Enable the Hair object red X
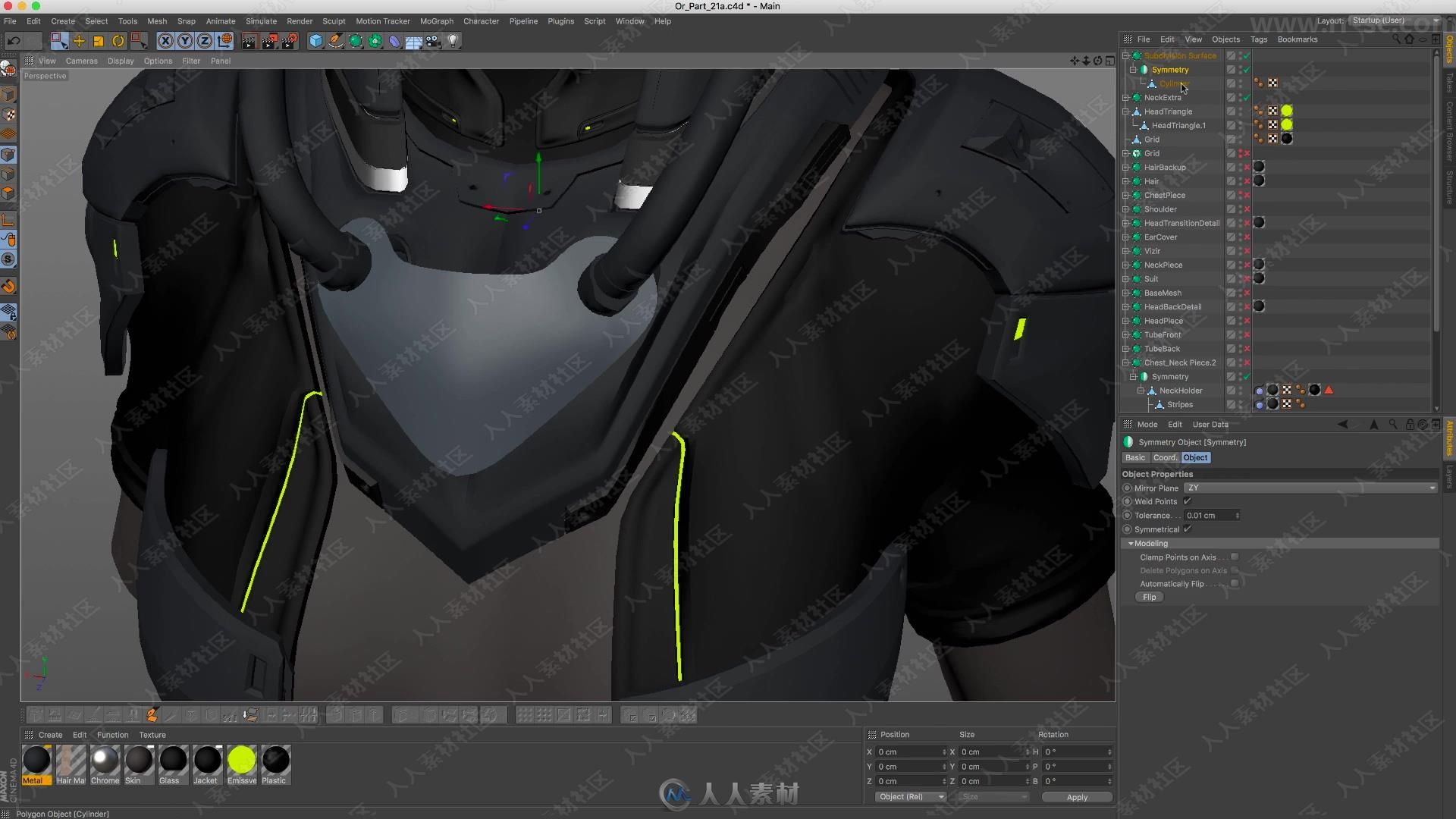 [x=1247, y=181]
